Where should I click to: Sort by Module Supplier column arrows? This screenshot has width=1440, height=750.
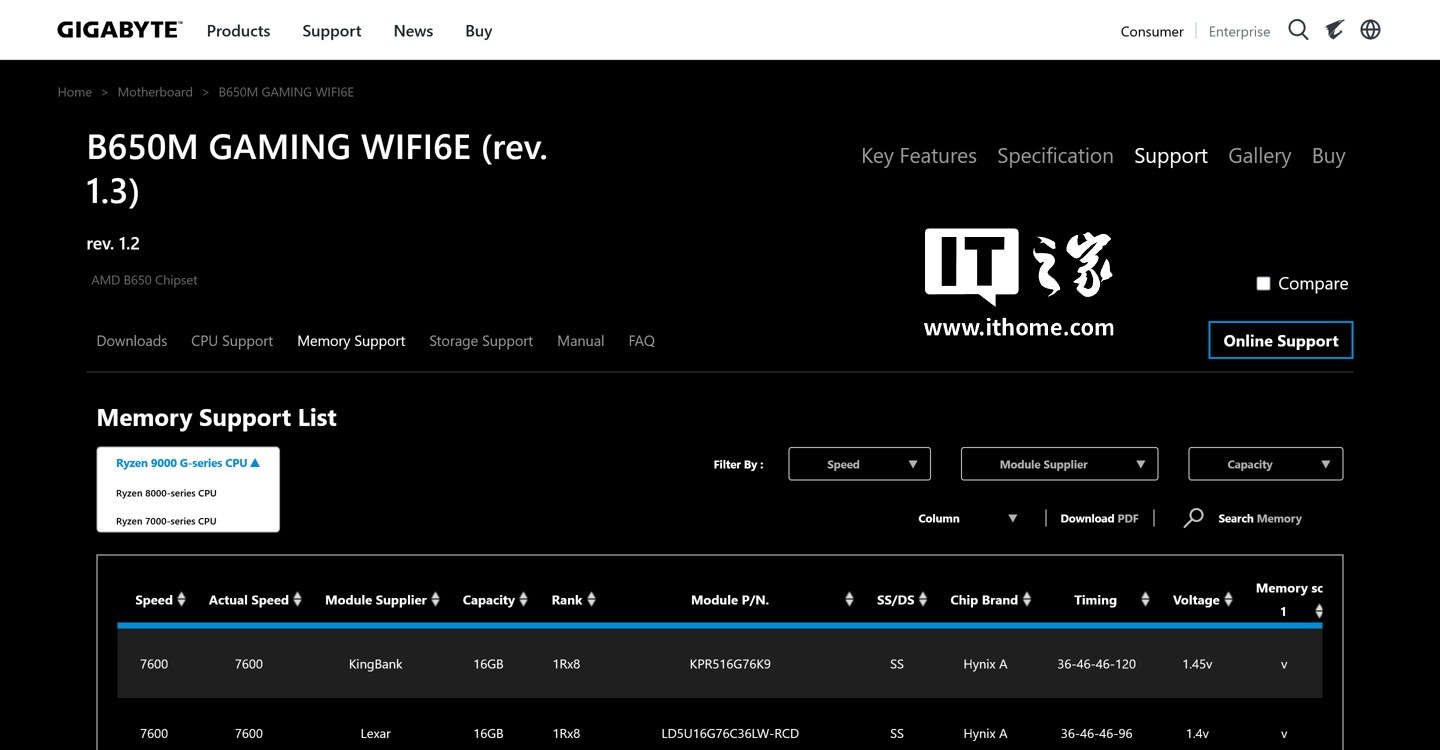[435, 600]
